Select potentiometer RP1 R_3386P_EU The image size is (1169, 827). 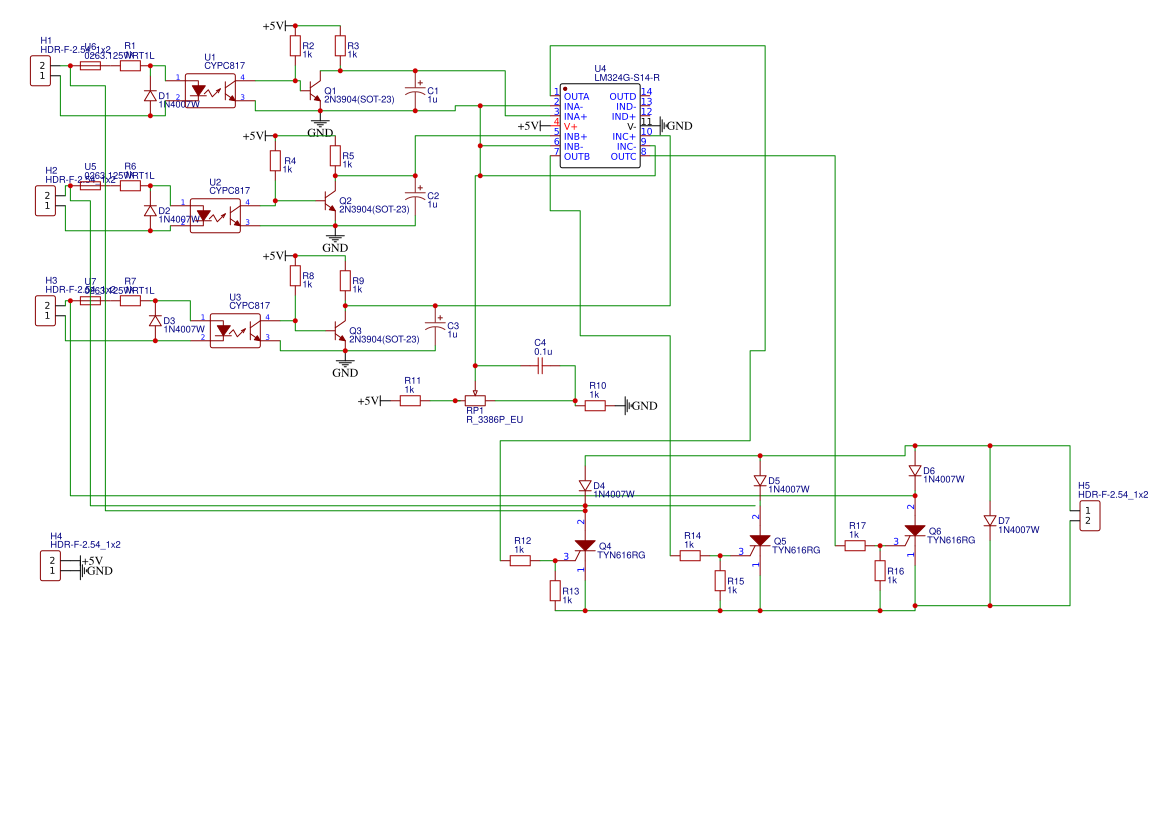474,398
